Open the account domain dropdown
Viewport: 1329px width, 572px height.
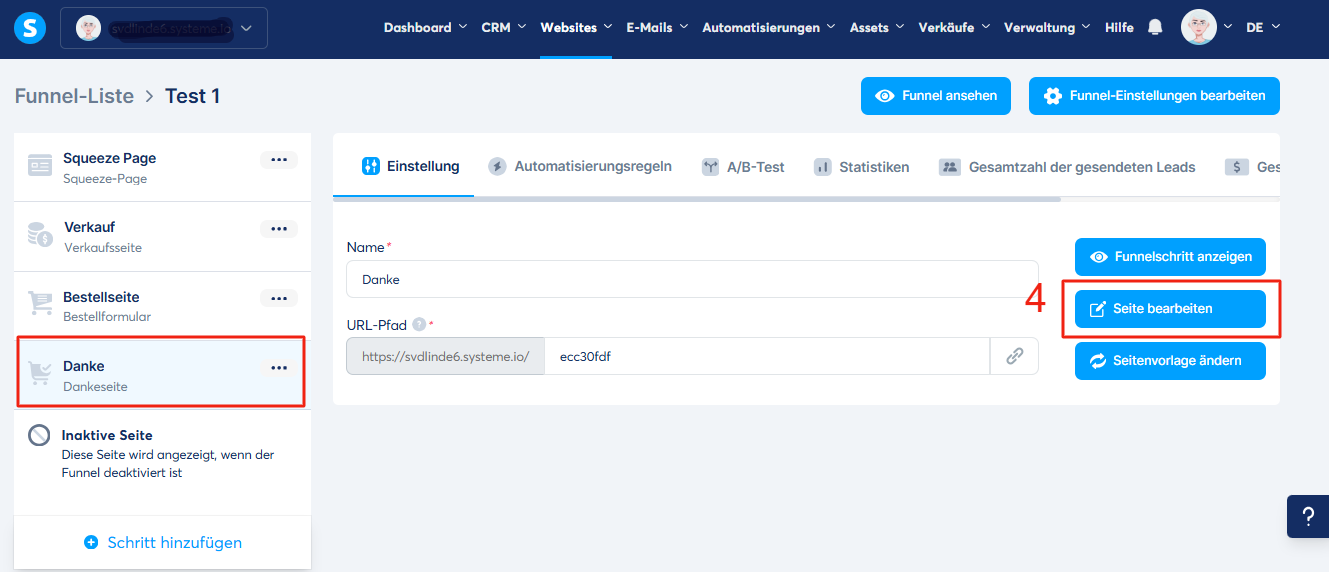pyautogui.click(x=163, y=28)
